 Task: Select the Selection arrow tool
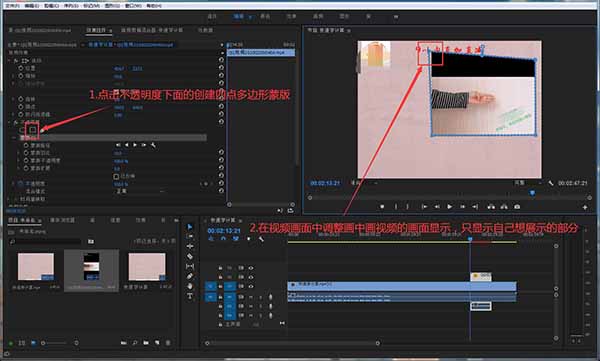click(x=190, y=227)
